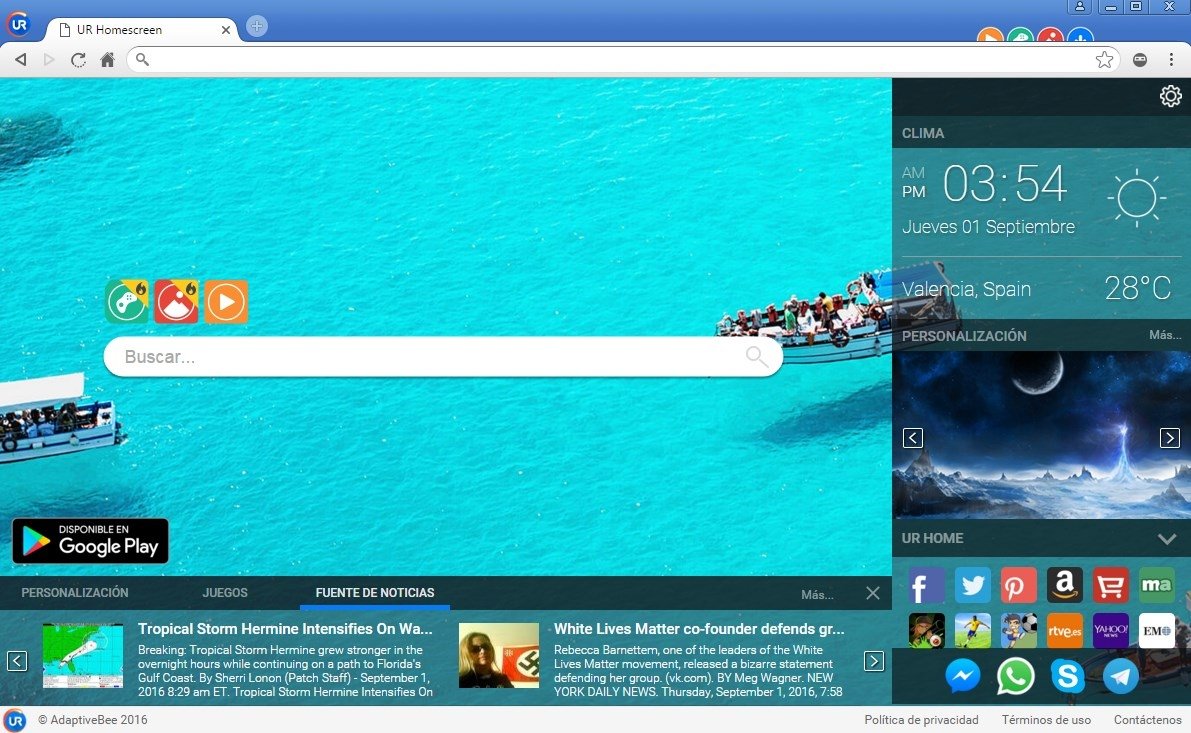
Task: Bookmark this page with the star
Action: [x=1104, y=60]
